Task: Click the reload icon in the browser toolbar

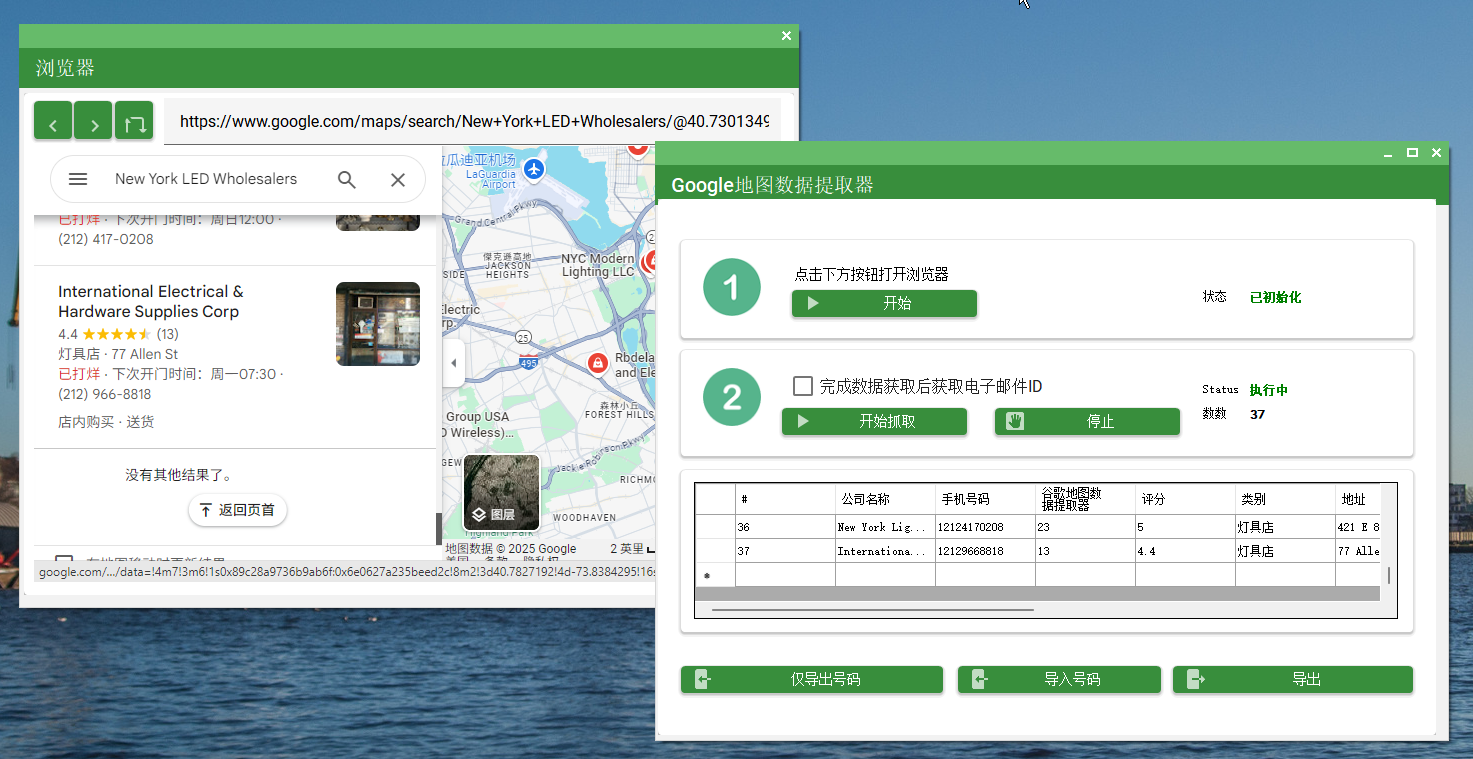Action: (x=136, y=120)
